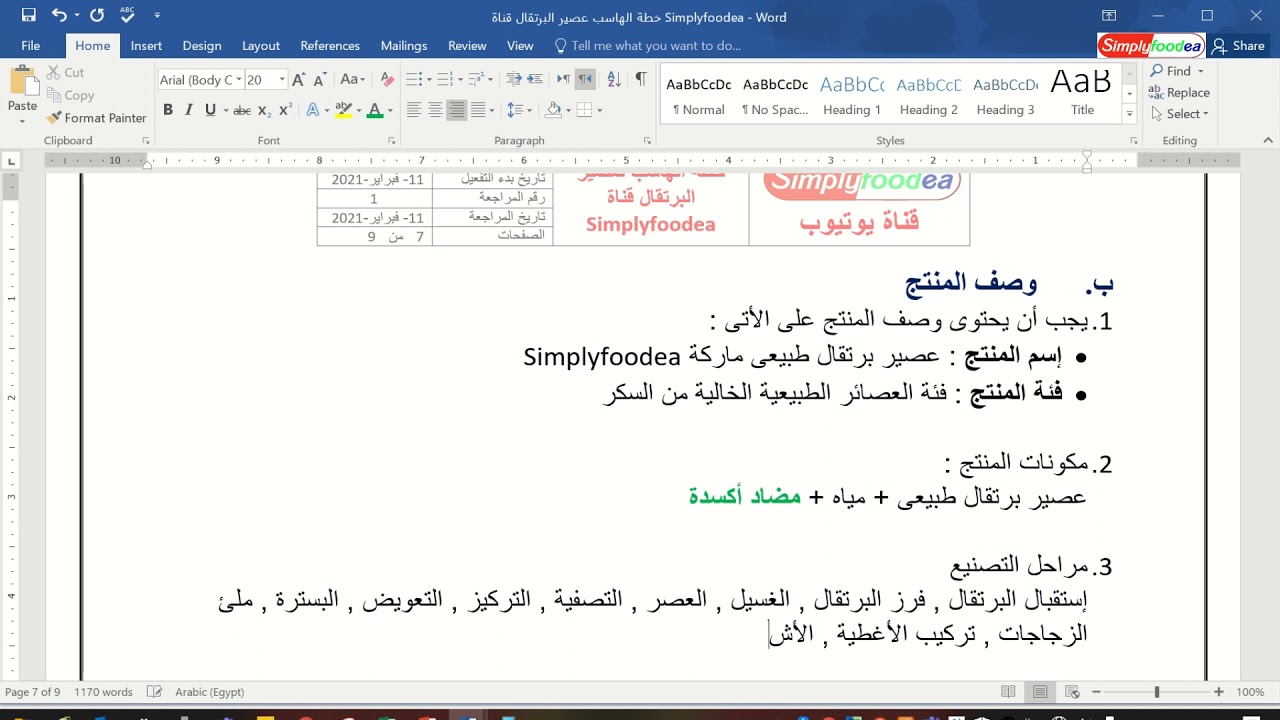Show or hide paragraph marks
The image size is (1280, 720).
pyautogui.click(x=641, y=80)
